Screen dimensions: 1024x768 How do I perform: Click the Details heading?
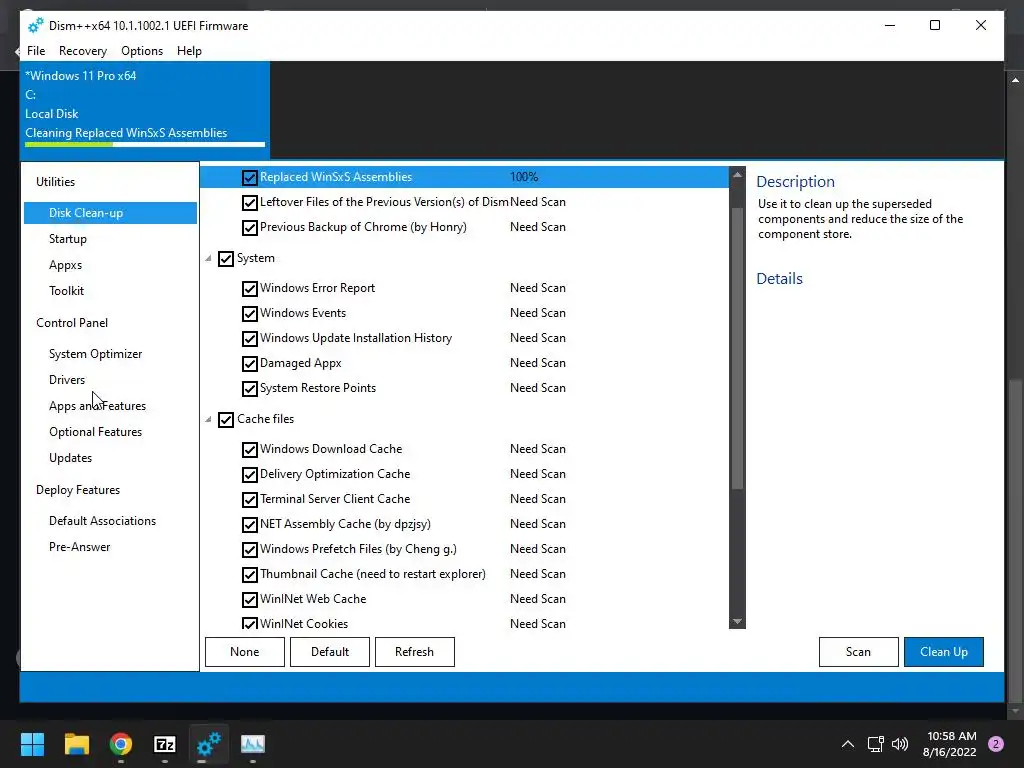coord(779,279)
